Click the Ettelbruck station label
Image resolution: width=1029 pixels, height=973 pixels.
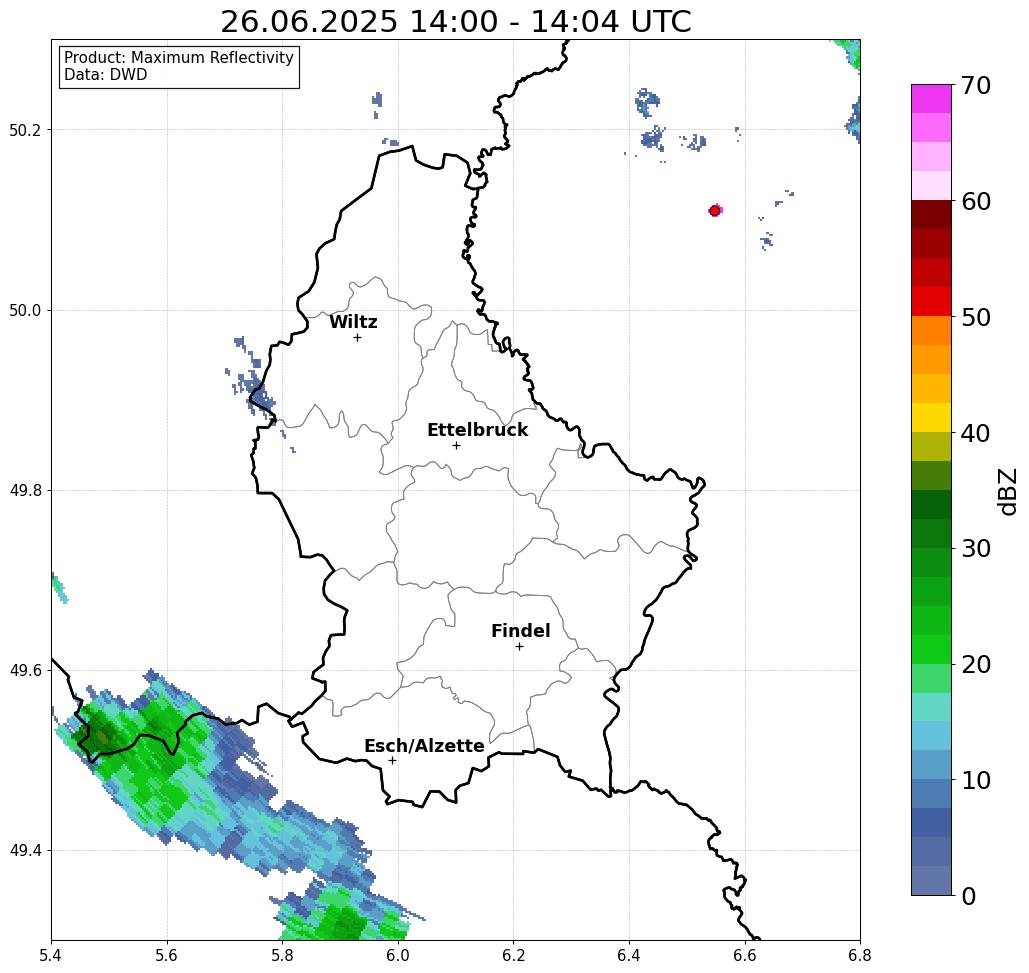pyautogui.click(x=478, y=430)
